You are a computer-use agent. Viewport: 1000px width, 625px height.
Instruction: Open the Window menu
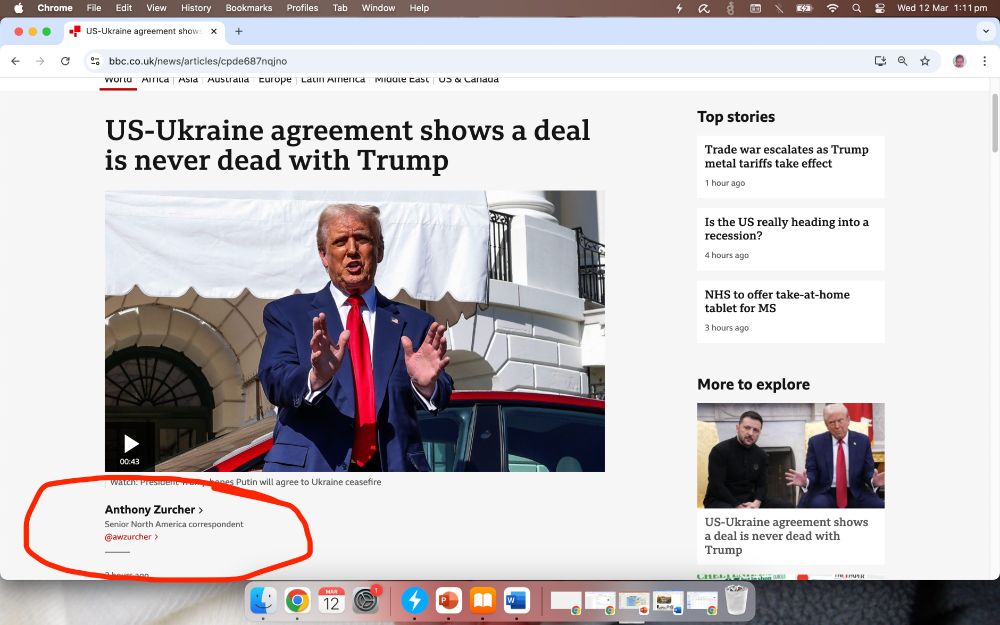(x=378, y=8)
